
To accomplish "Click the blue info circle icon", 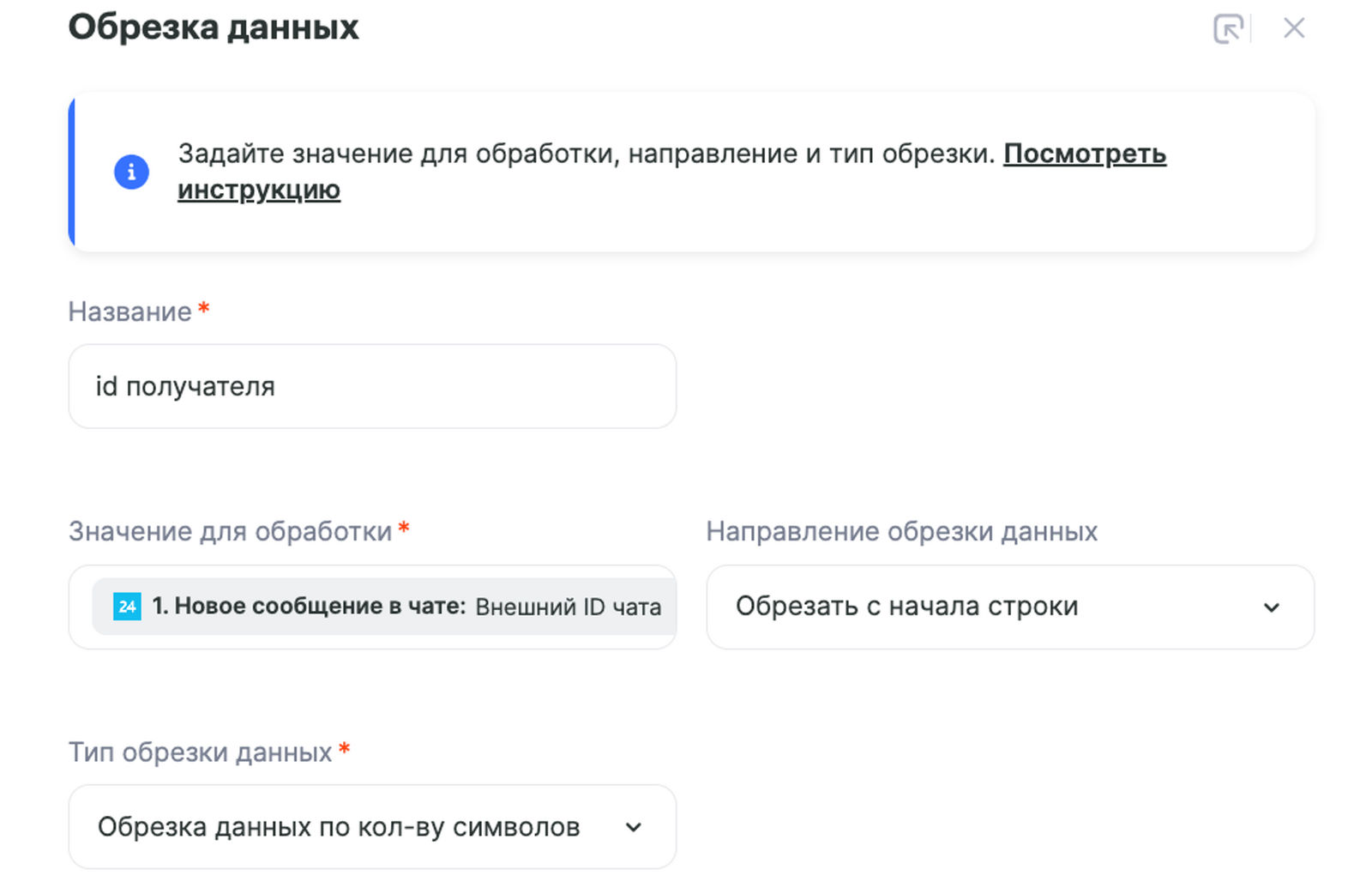I will [131, 172].
